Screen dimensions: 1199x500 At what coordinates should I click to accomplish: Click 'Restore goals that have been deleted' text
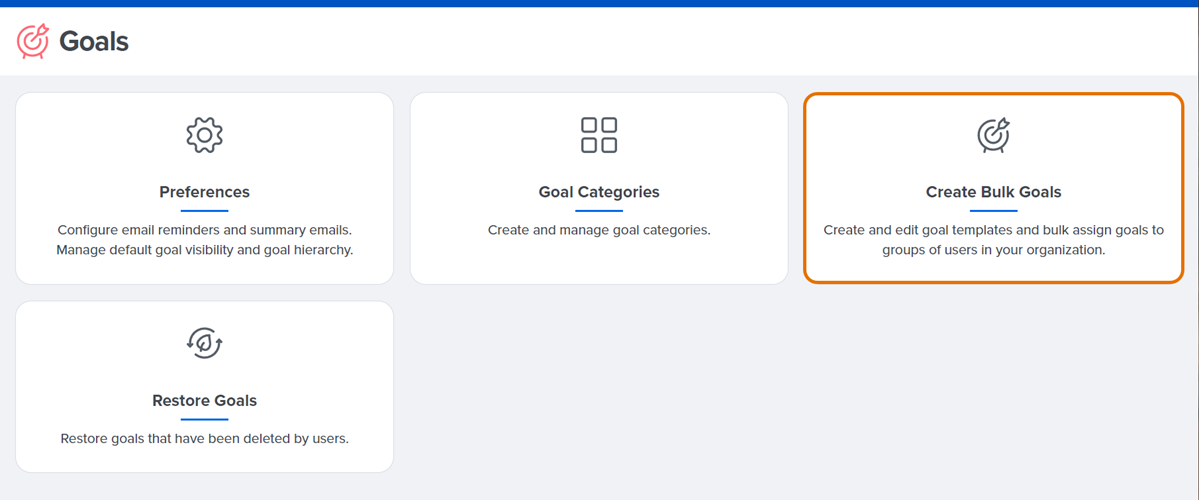(x=204, y=439)
